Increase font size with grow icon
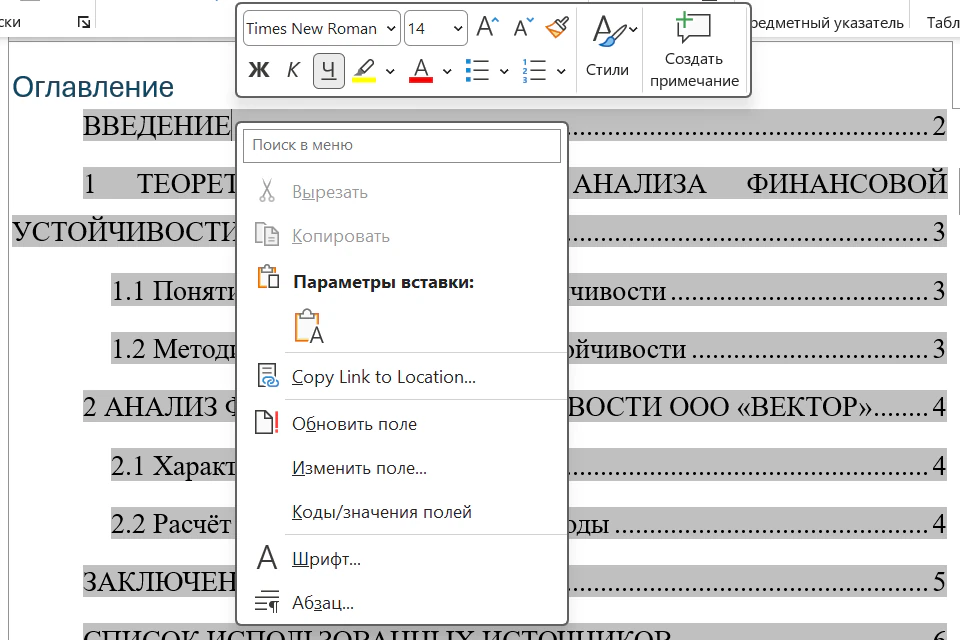The height and width of the screenshot is (640, 960). tap(488, 28)
